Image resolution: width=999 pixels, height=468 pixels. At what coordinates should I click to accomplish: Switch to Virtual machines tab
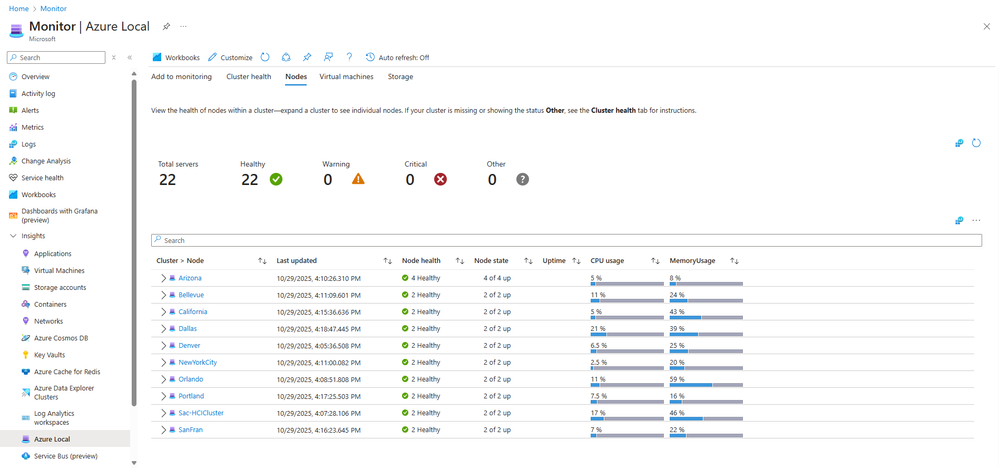tap(347, 76)
